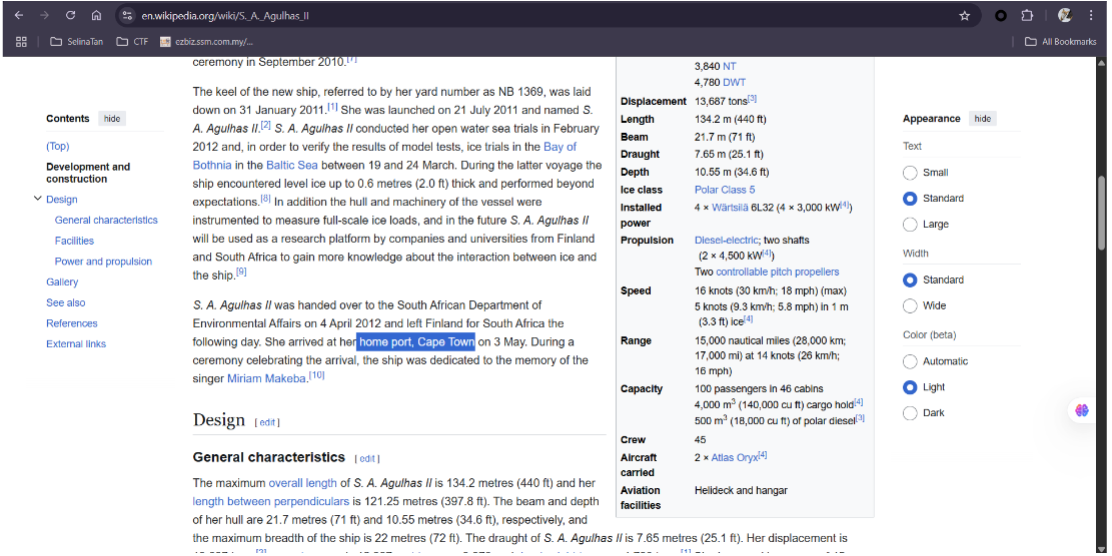Click the floating brain extension icon

point(1082,410)
